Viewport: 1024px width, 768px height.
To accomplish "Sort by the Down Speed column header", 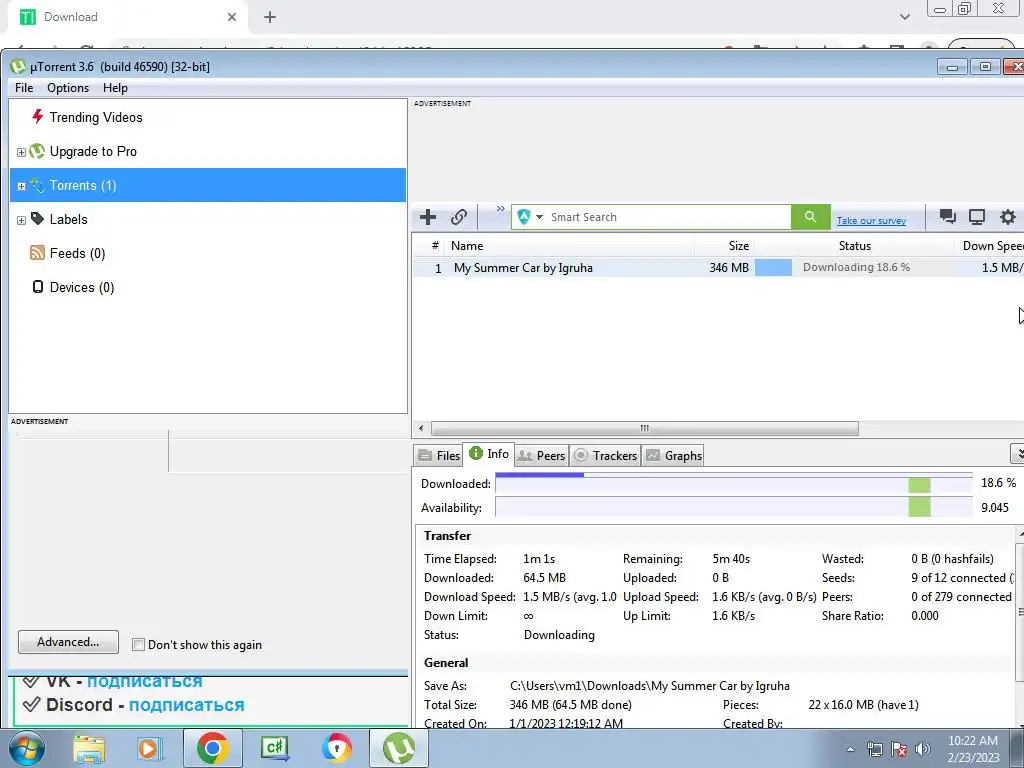I will [x=991, y=246].
